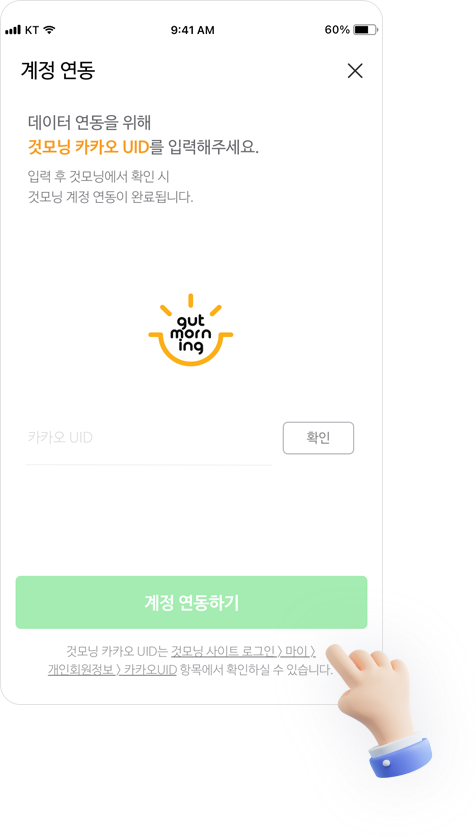Tap the battery icon in status bar
This screenshot has width=476, height=837.
tap(366, 30)
